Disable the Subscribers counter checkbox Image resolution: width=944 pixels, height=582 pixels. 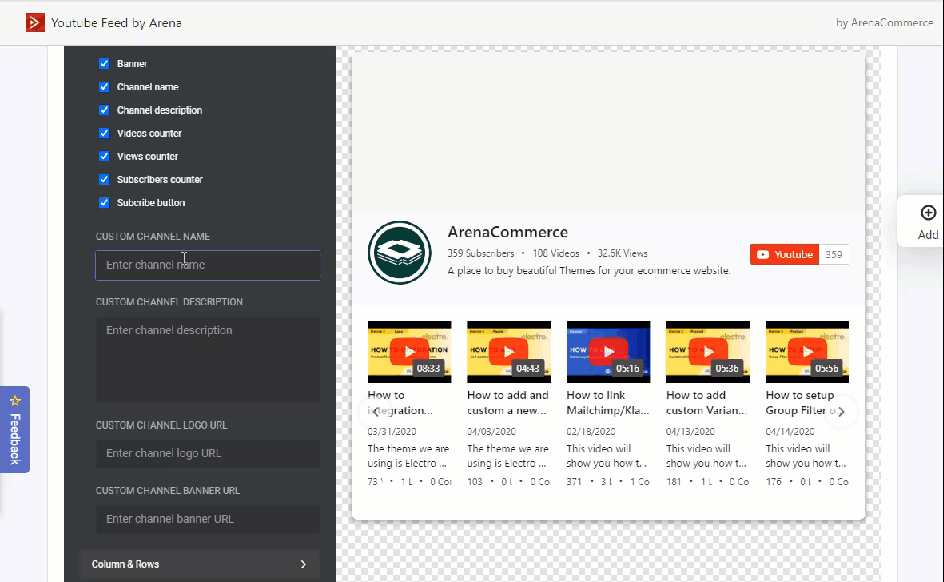[x=104, y=179]
